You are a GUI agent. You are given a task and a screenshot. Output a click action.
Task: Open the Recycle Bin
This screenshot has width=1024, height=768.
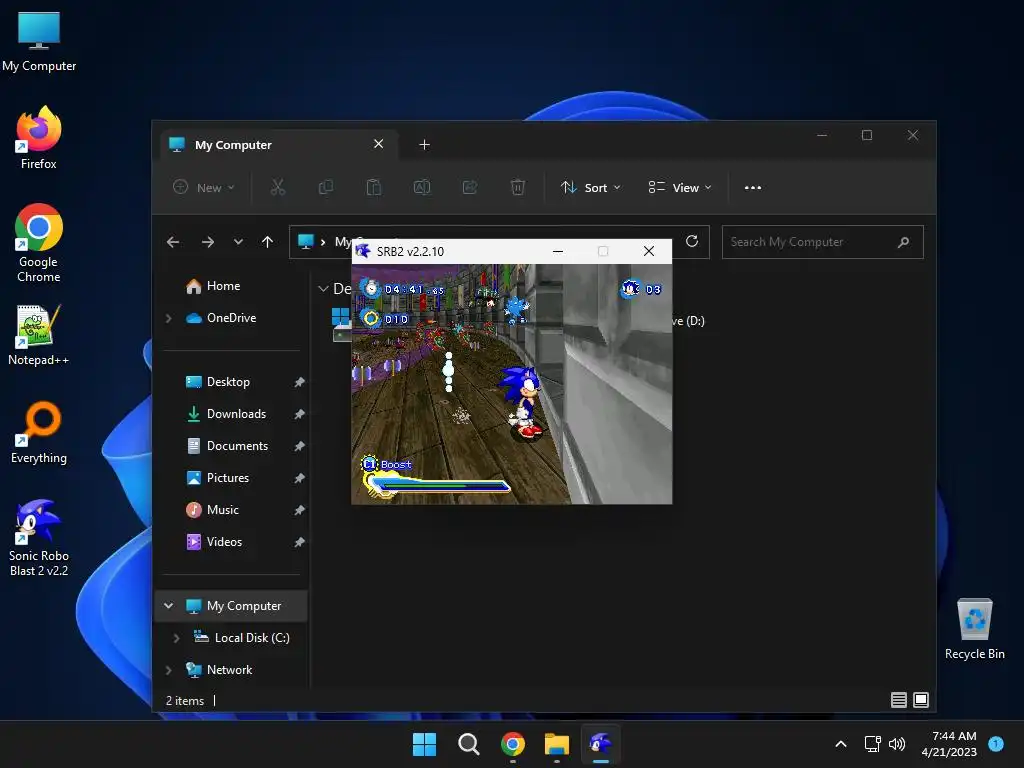[974, 629]
